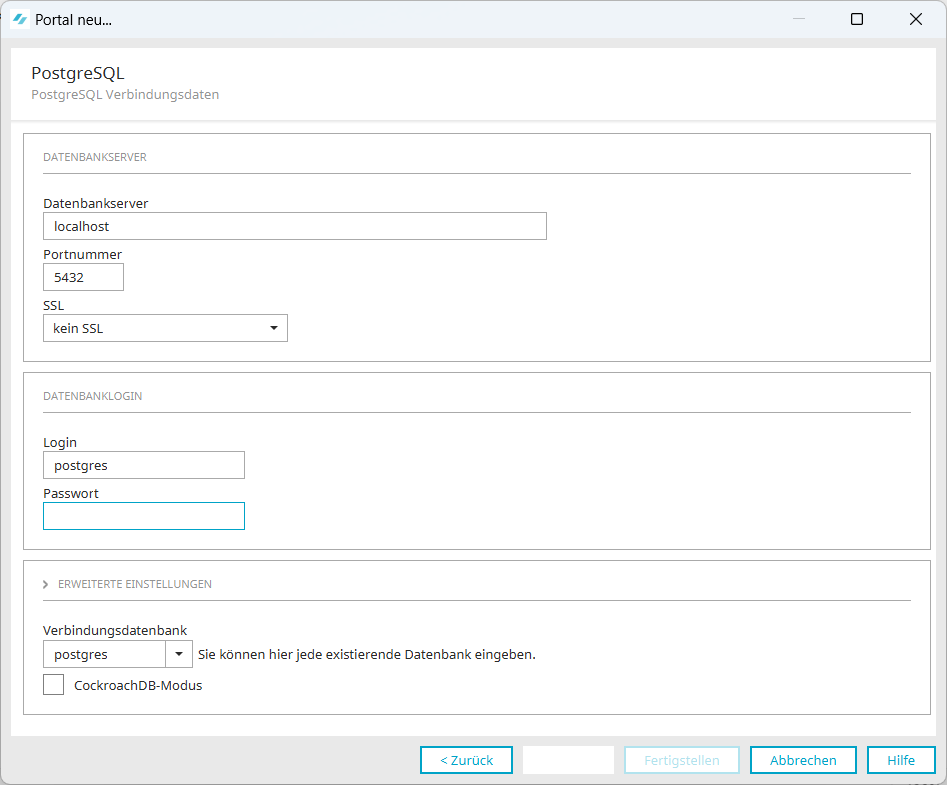This screenshot has height=785, width=947.
Task: Open help via the Hilfe button
Action: pos(900,760)
